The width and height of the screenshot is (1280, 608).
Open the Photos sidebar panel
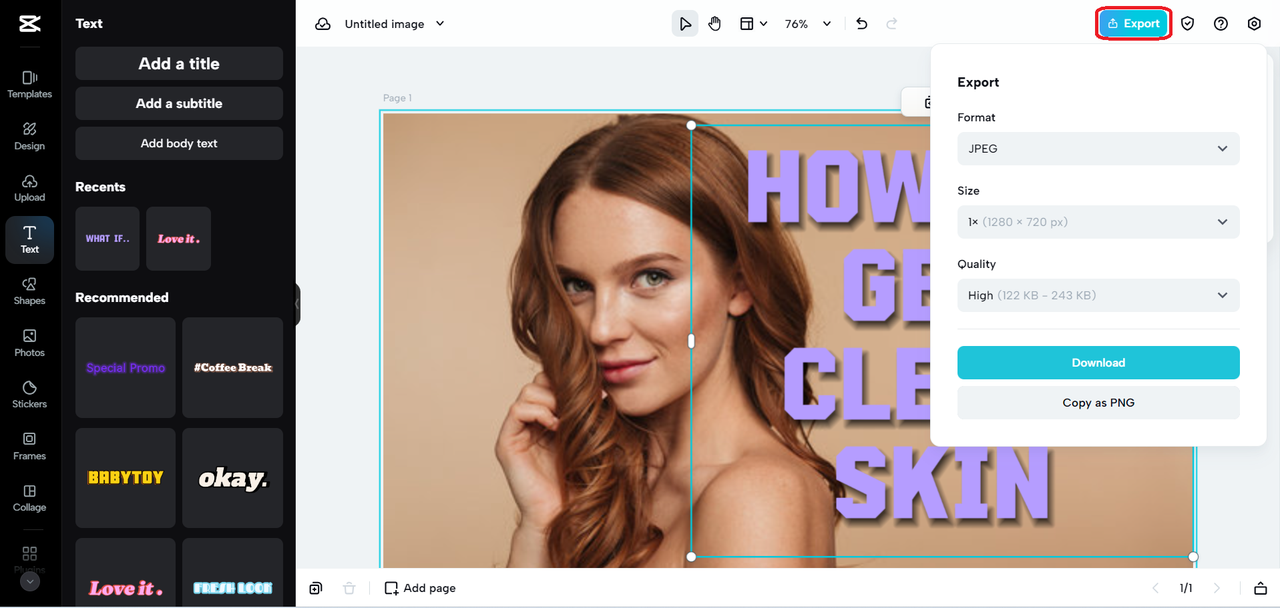tap(30, 343)
